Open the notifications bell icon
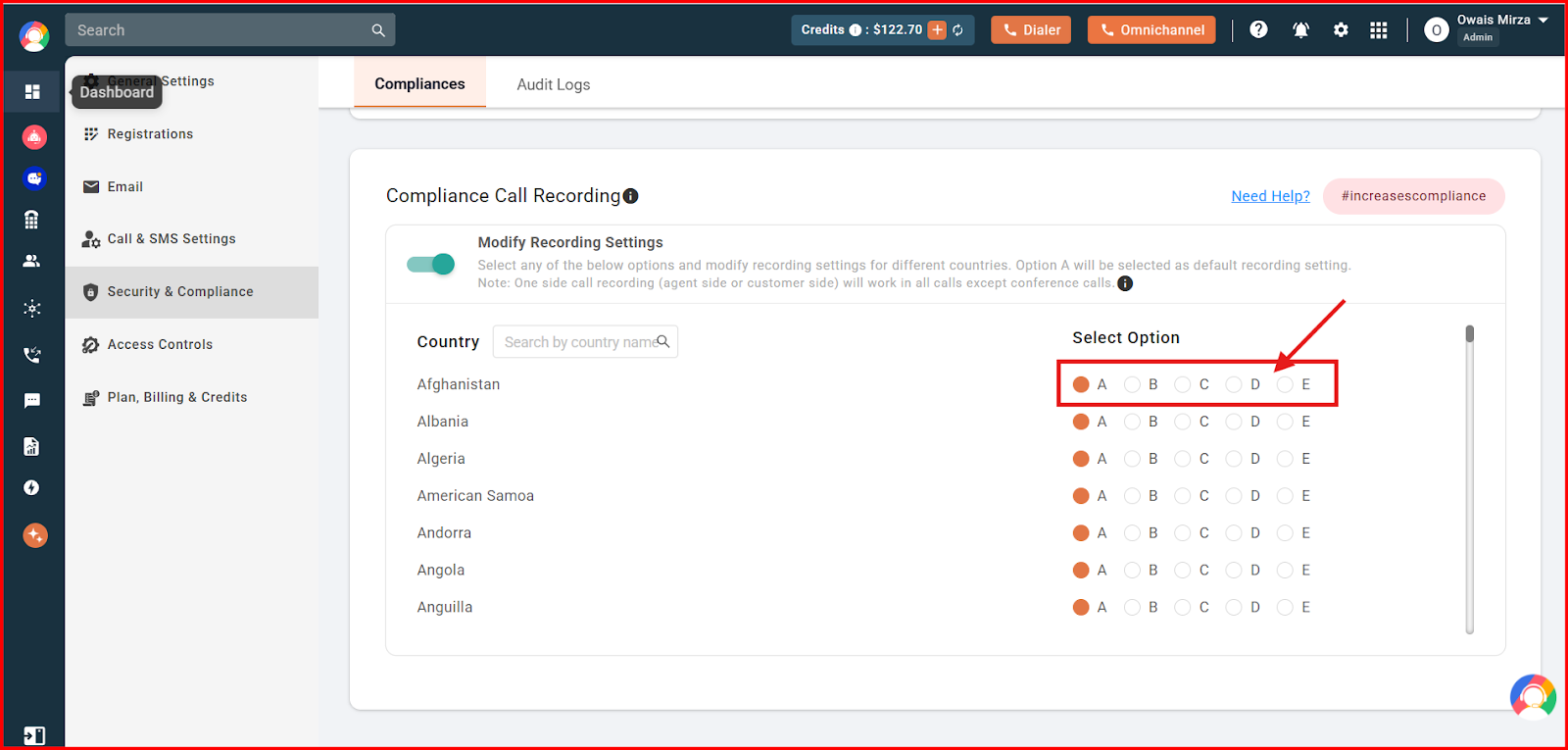1568x750 pixels. tap(1300, 30)
